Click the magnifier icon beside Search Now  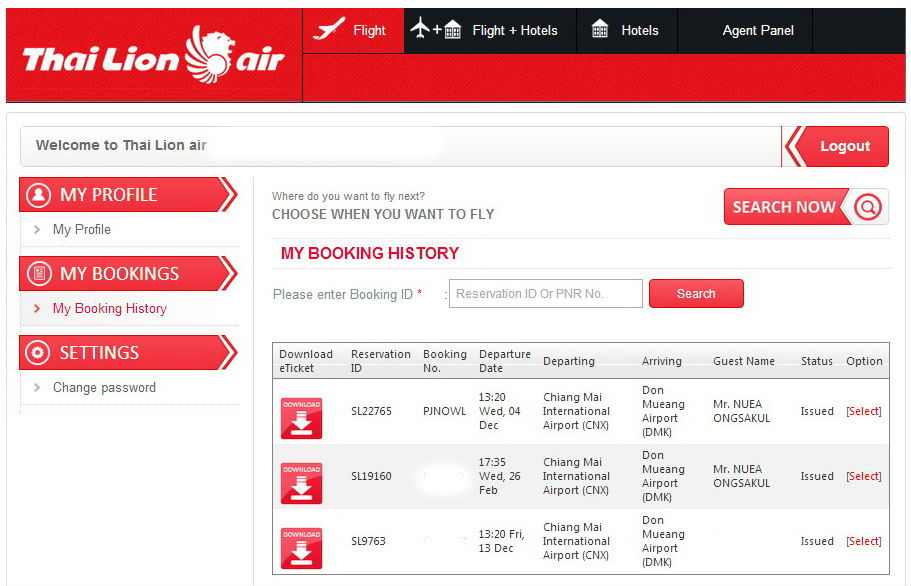click(868, 207)
